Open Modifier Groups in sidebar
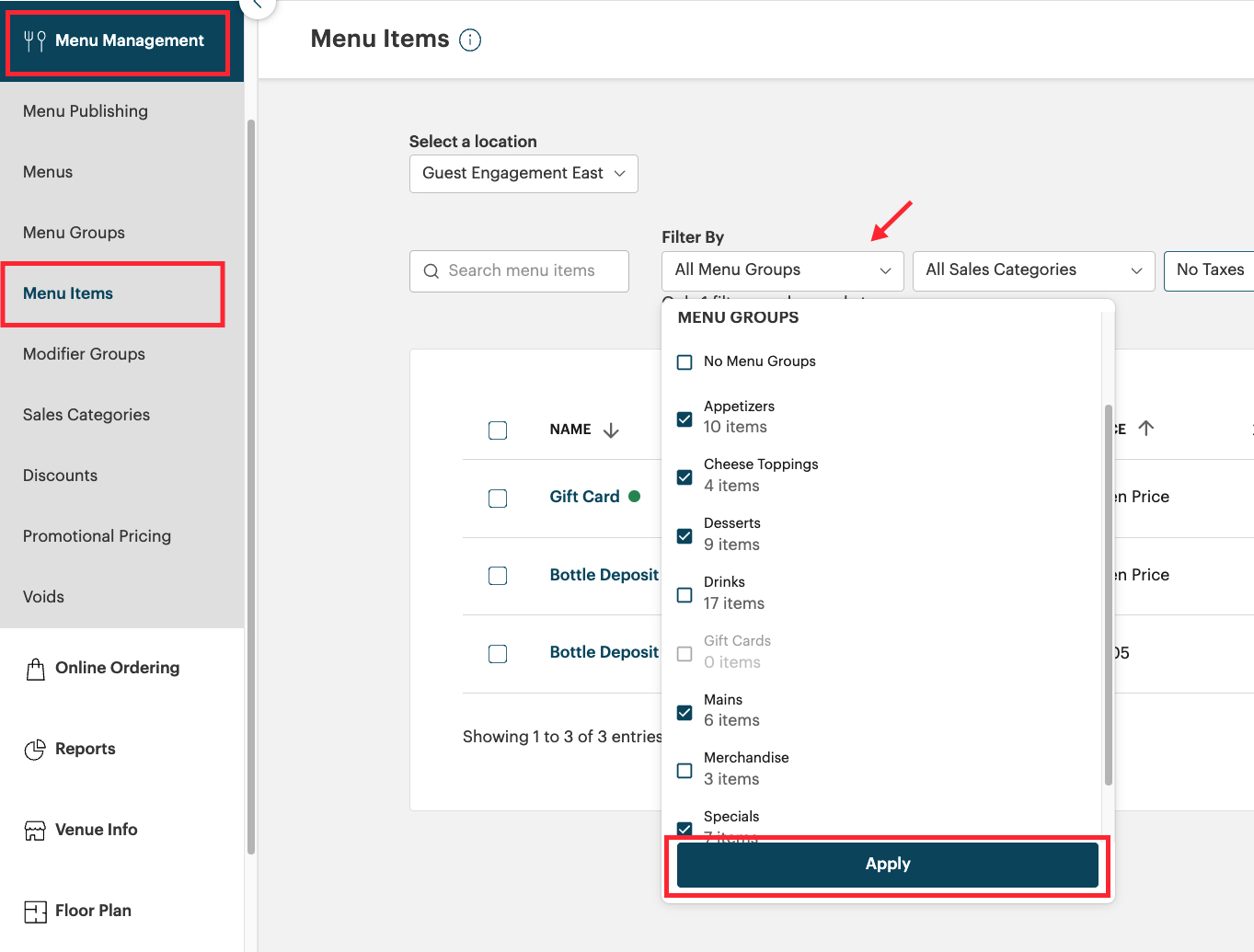Image resolution: width=1254 pixels, height=952 pixels. [84, 354]
